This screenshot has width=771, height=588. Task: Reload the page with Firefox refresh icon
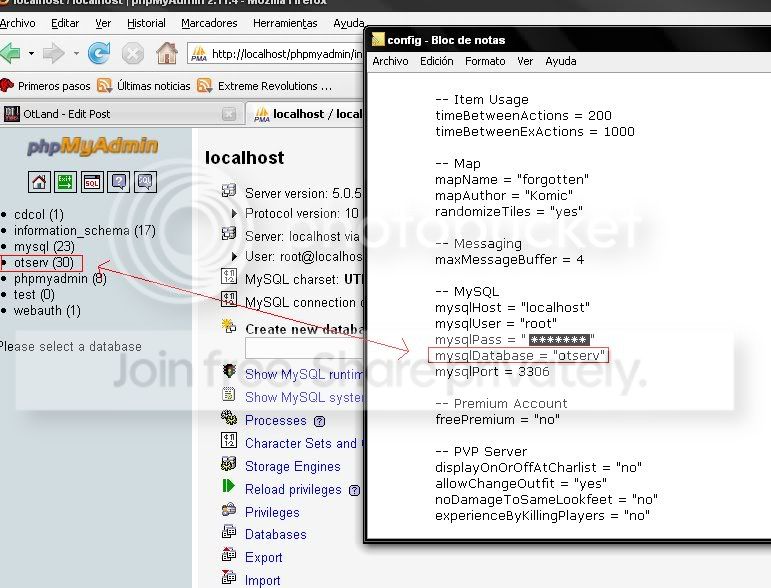[x=99, y=53]
